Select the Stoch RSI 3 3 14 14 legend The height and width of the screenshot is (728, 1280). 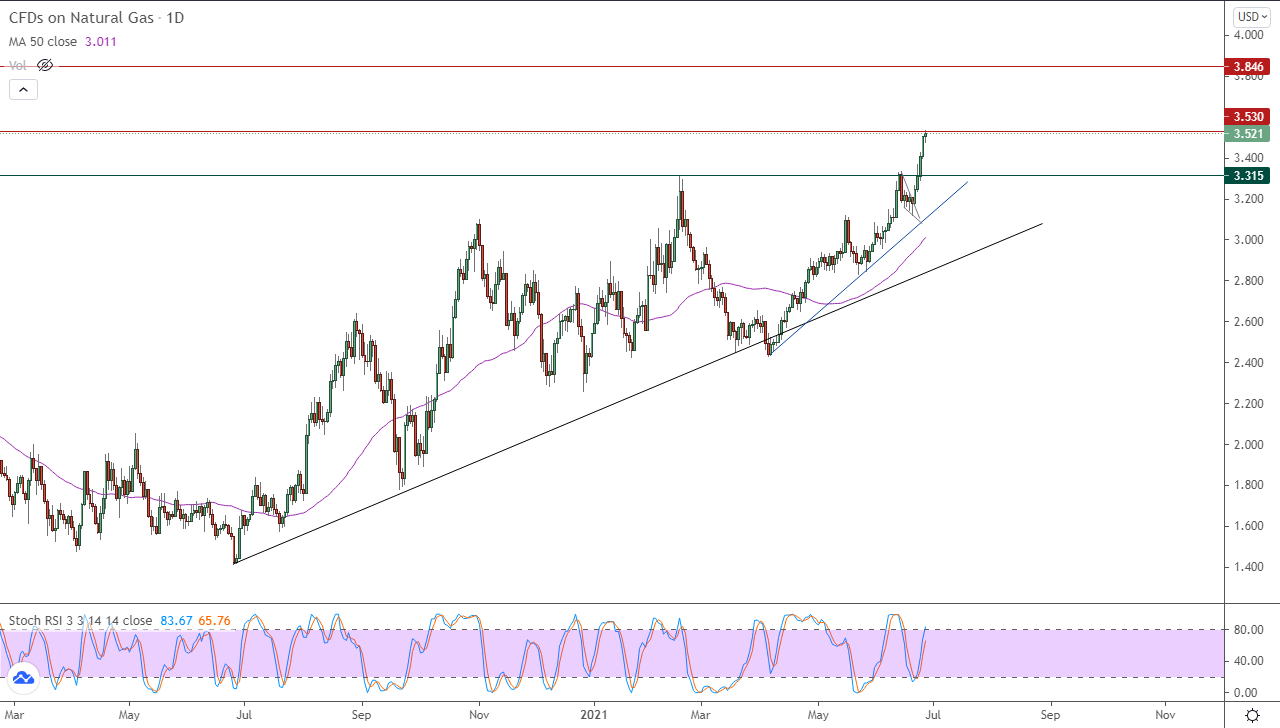[x=80, y=620]
